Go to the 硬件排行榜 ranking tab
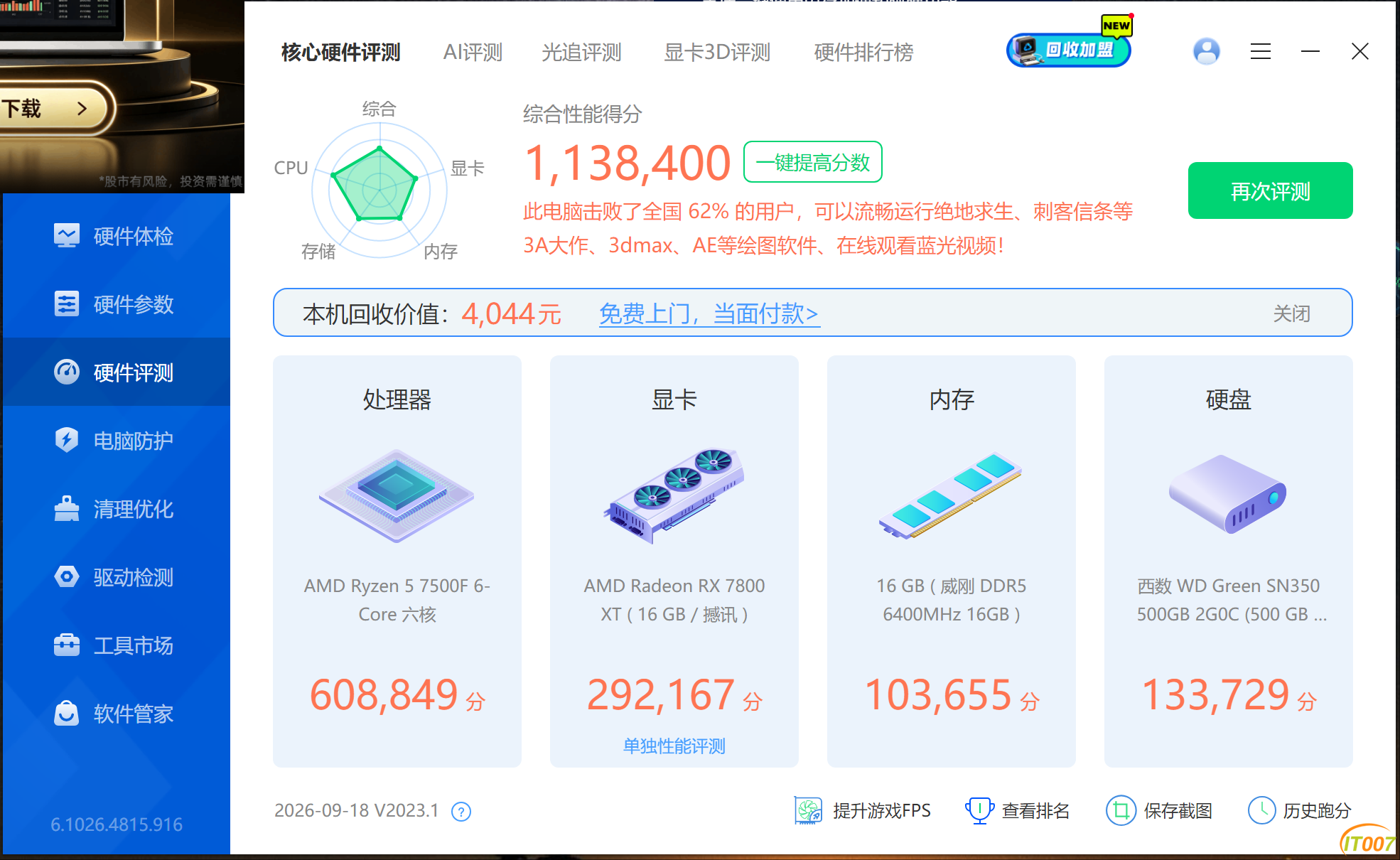The width and height of the screenshot is (1400, 860). click(x=864, y=52)
